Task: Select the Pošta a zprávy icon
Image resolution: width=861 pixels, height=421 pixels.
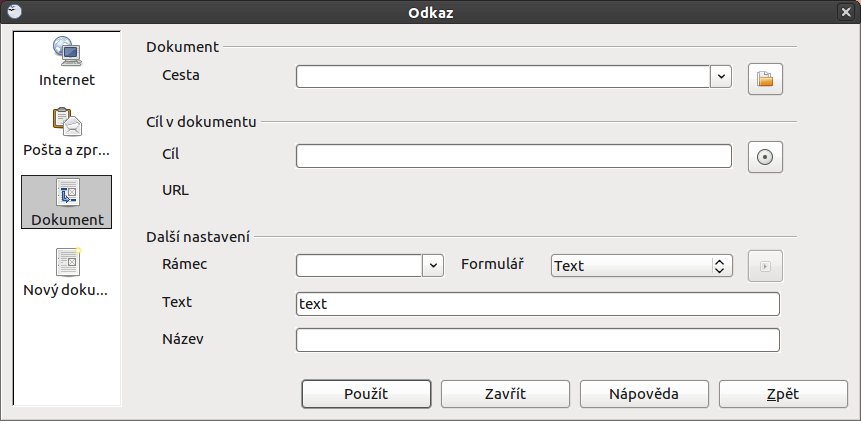Action: point(67,132)
